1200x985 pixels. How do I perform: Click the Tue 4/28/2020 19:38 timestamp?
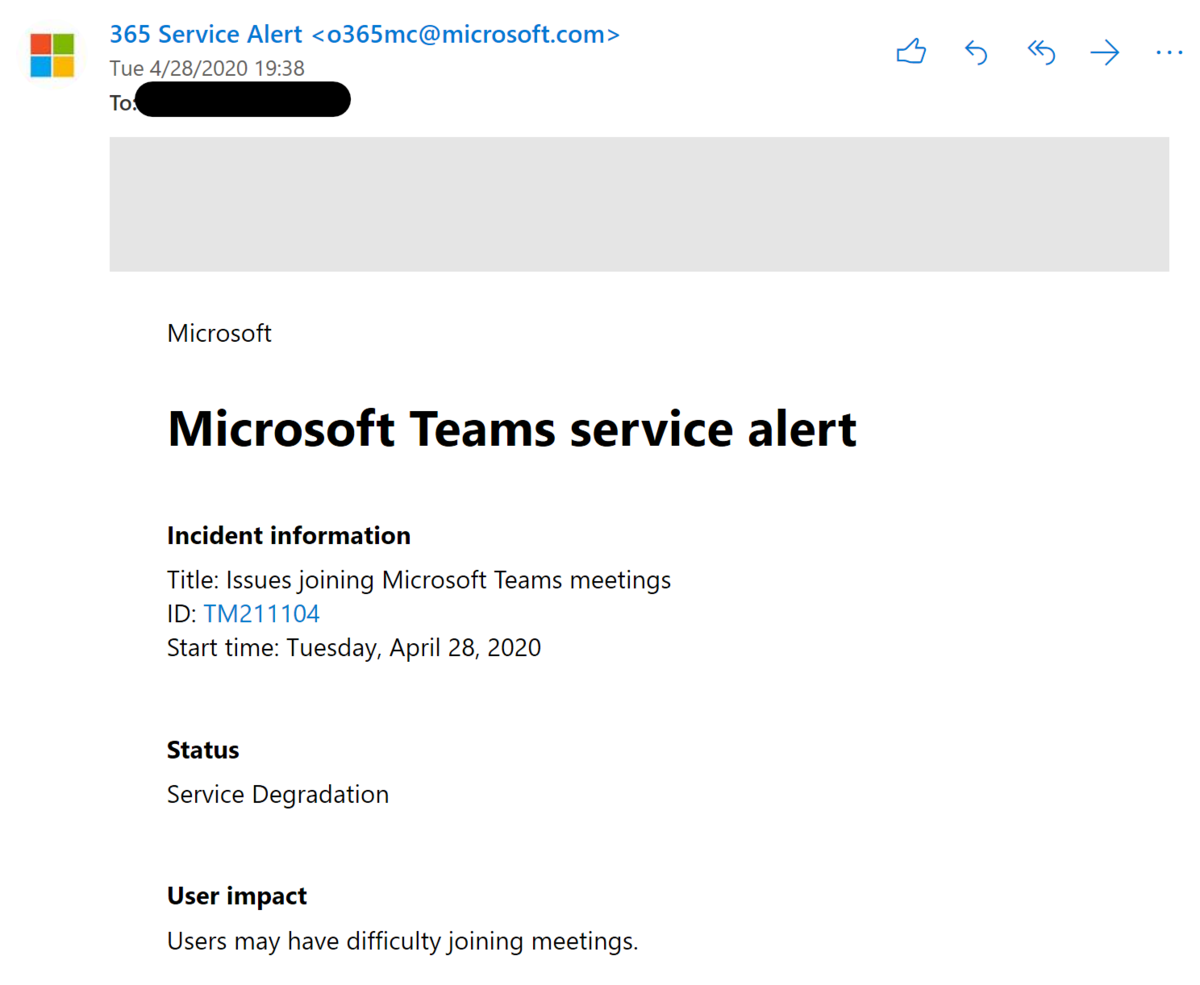(x=207, y=68)
